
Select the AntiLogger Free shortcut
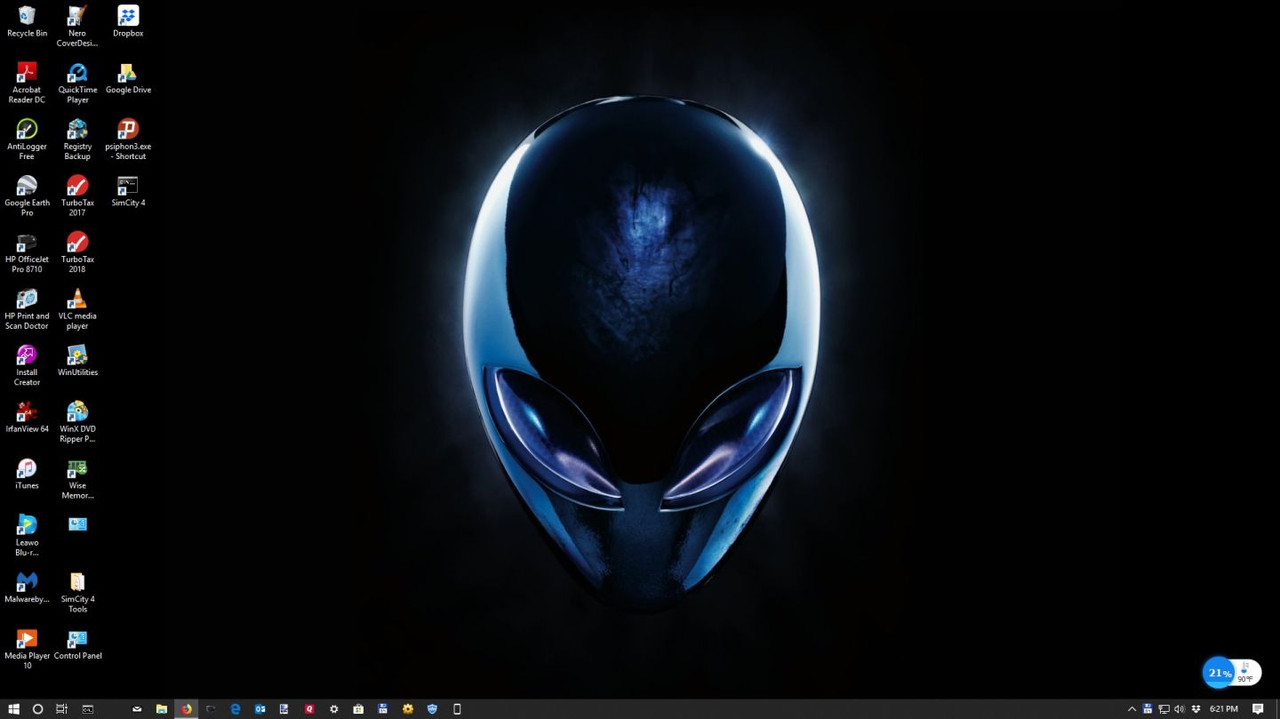27,140
